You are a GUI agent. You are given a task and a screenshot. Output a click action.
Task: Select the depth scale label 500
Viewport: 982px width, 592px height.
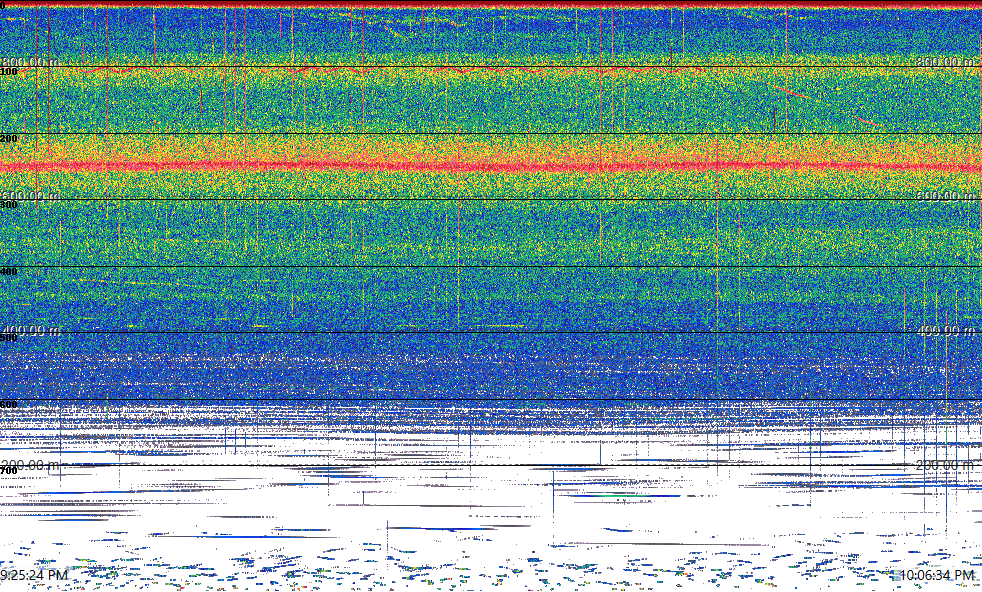pos(9,338)
